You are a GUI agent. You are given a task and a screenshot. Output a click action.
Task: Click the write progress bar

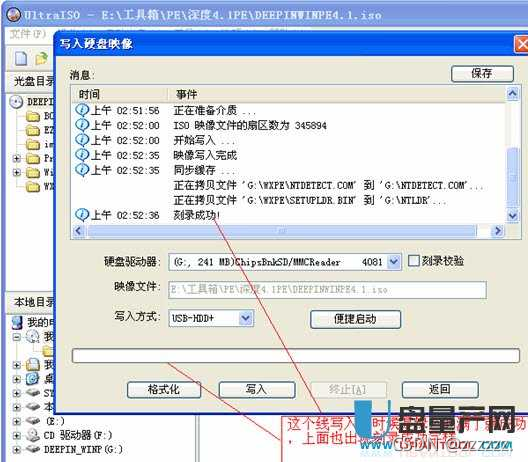pos(296,356)
